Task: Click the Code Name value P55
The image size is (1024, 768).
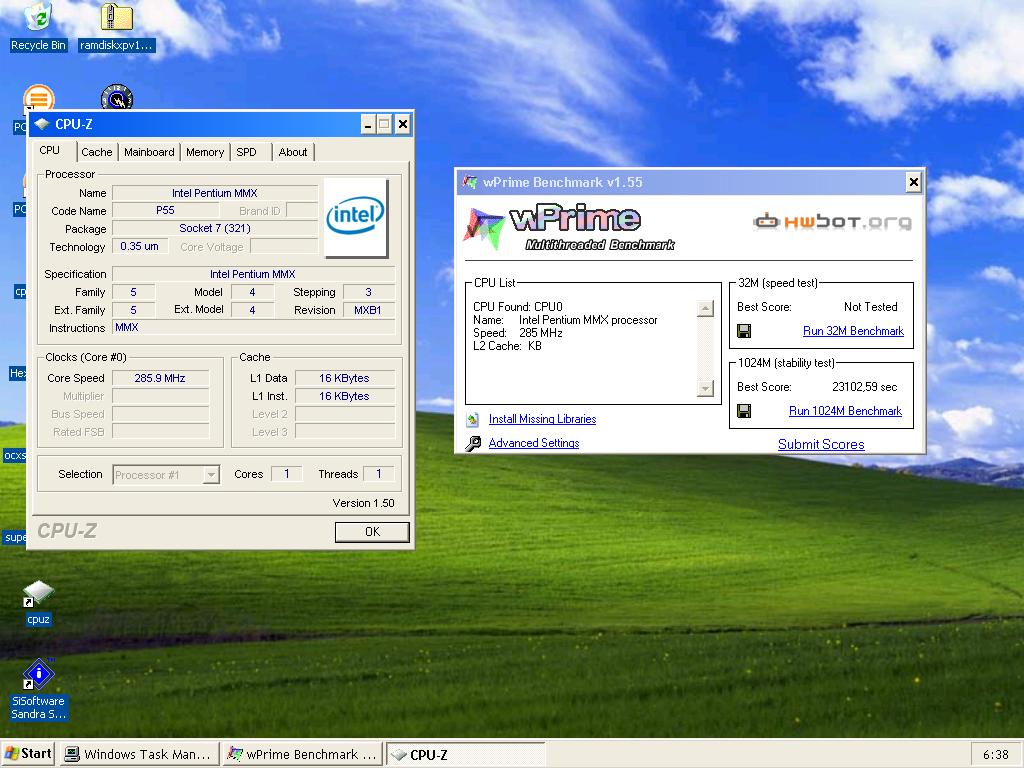Action: [165, 210]
